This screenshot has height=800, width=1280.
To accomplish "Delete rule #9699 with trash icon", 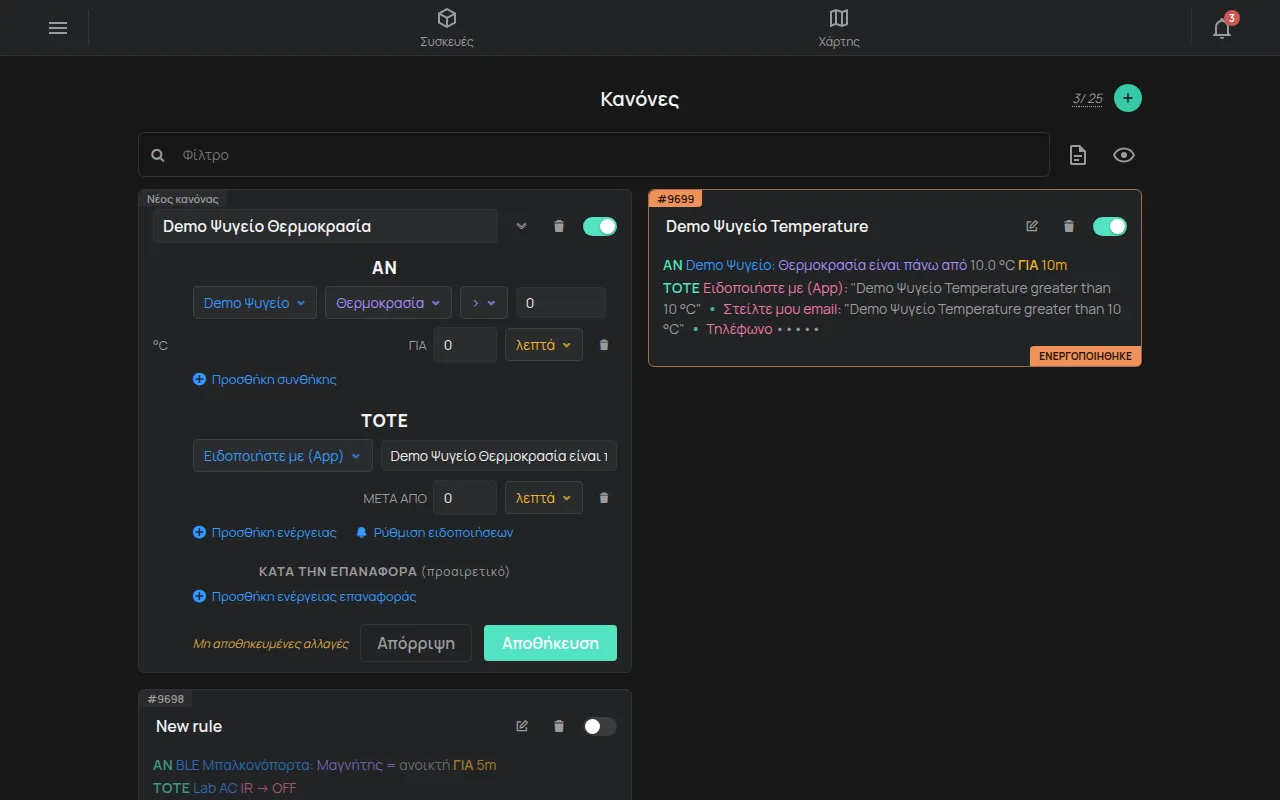I will pos(1069,226).
